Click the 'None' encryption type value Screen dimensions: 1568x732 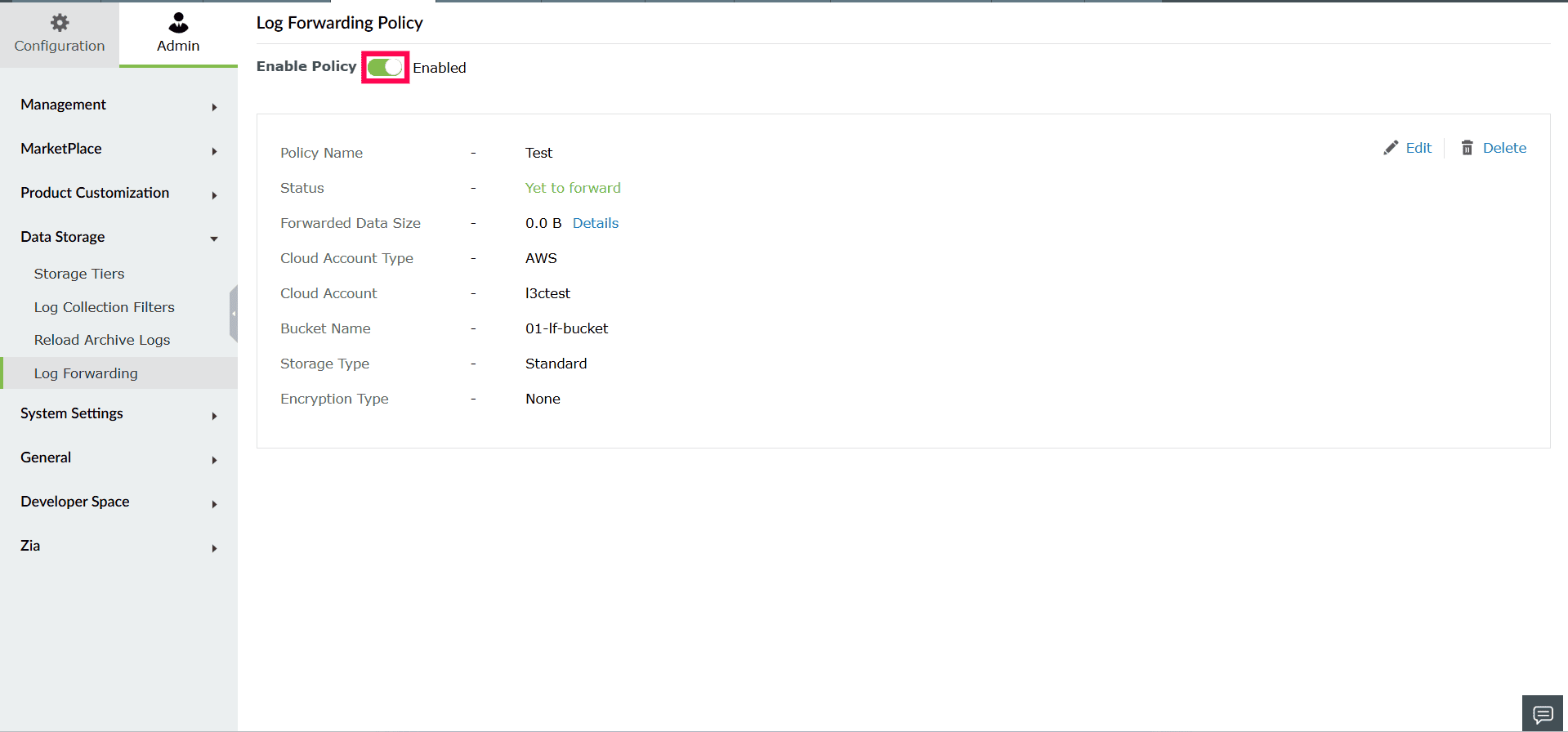(543, 399)
